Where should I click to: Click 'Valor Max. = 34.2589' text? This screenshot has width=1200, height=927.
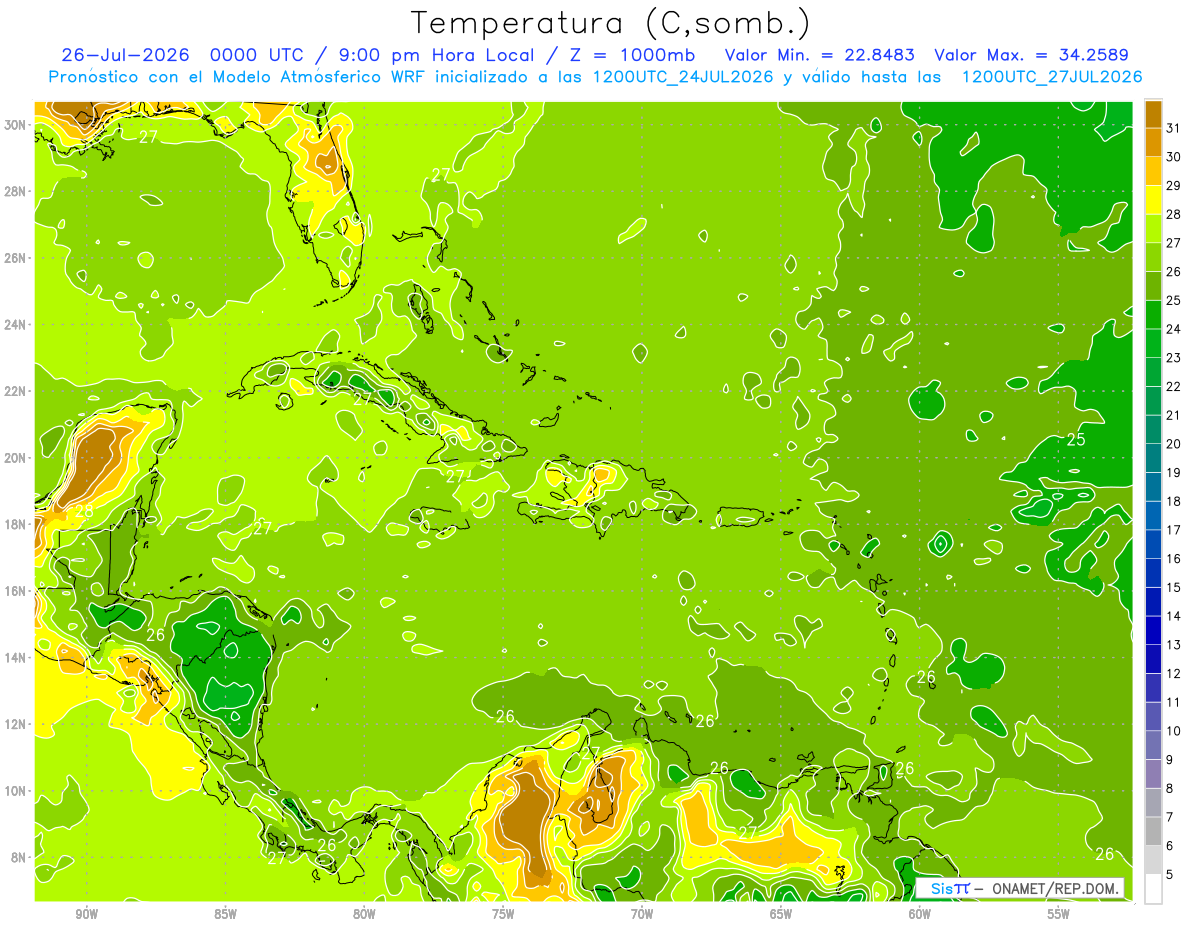tap(1032, 54)
